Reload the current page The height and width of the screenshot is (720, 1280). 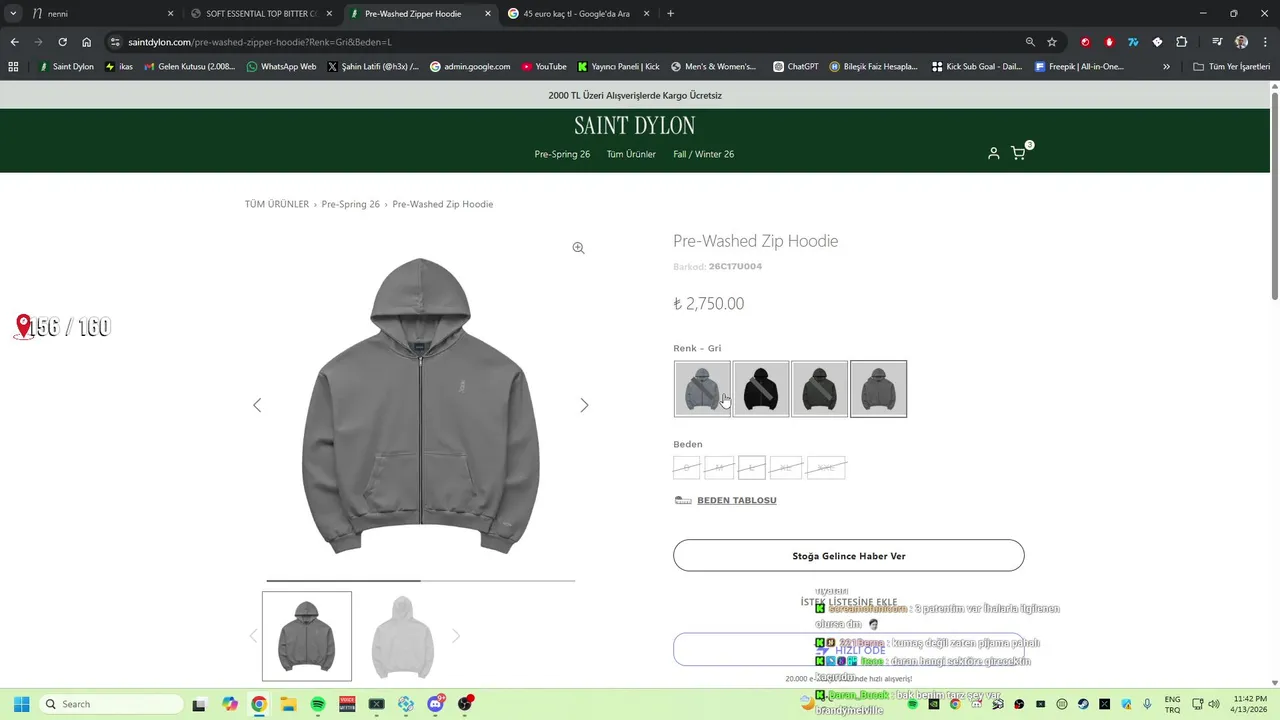(x=62, y=42)
